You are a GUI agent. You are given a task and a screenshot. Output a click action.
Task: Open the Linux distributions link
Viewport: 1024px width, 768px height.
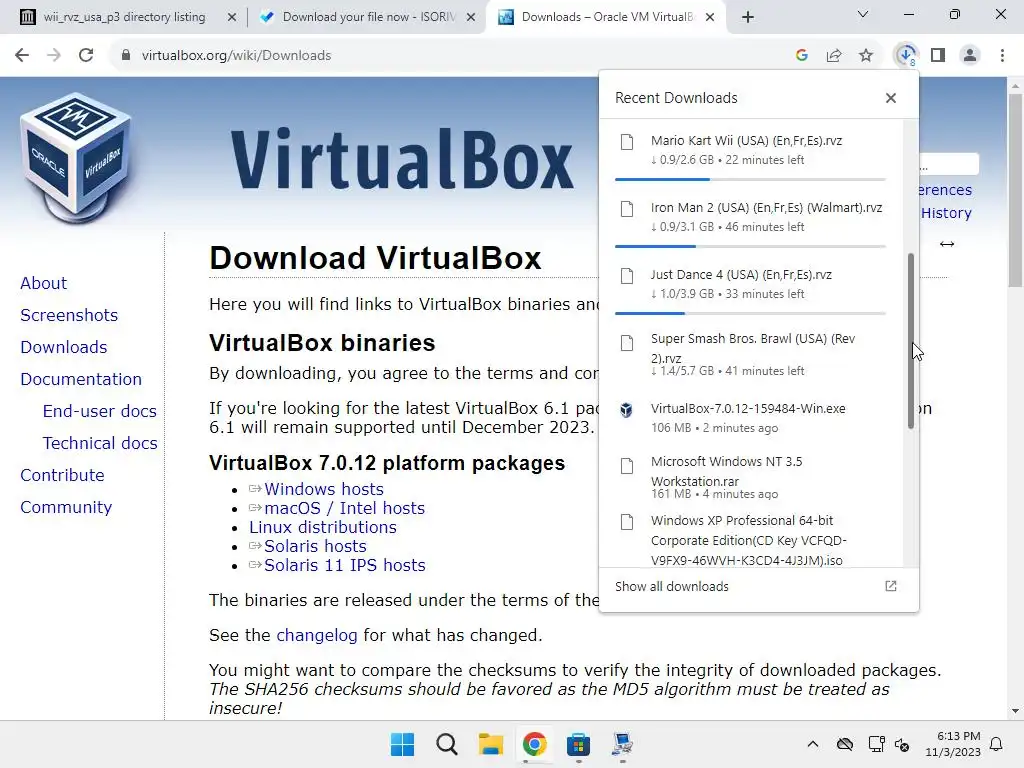(x=323, y=526)
